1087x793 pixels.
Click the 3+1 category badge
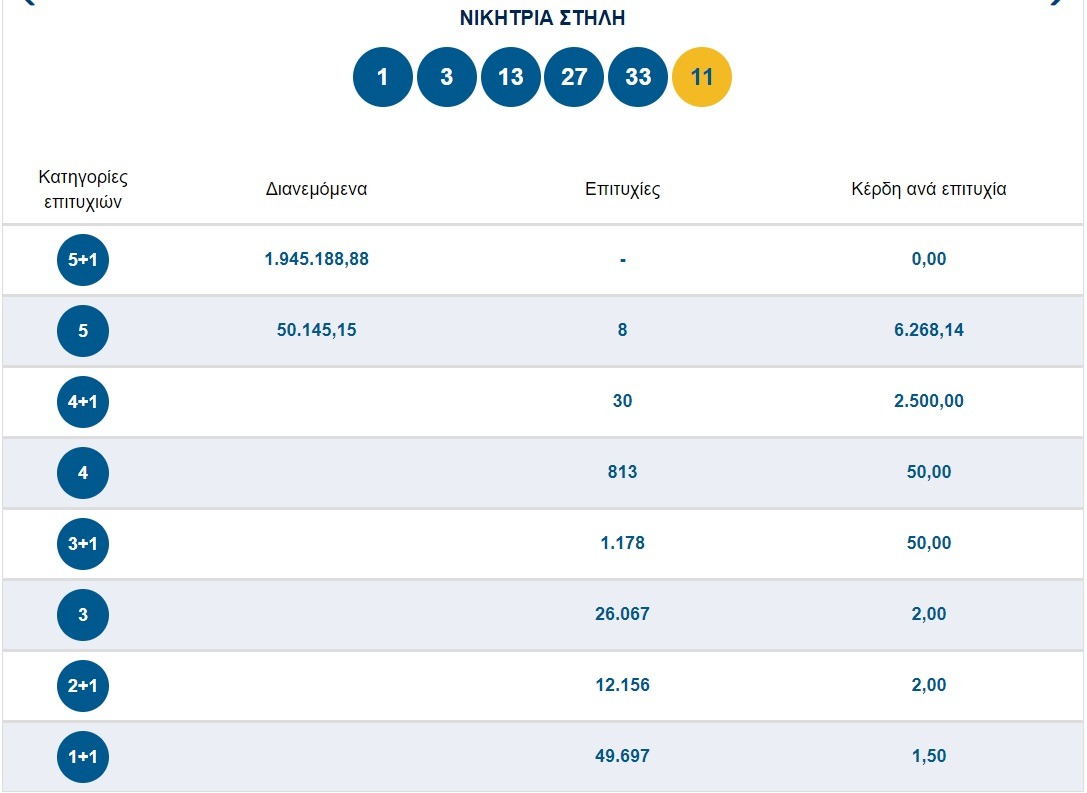(x=83, y=544)
